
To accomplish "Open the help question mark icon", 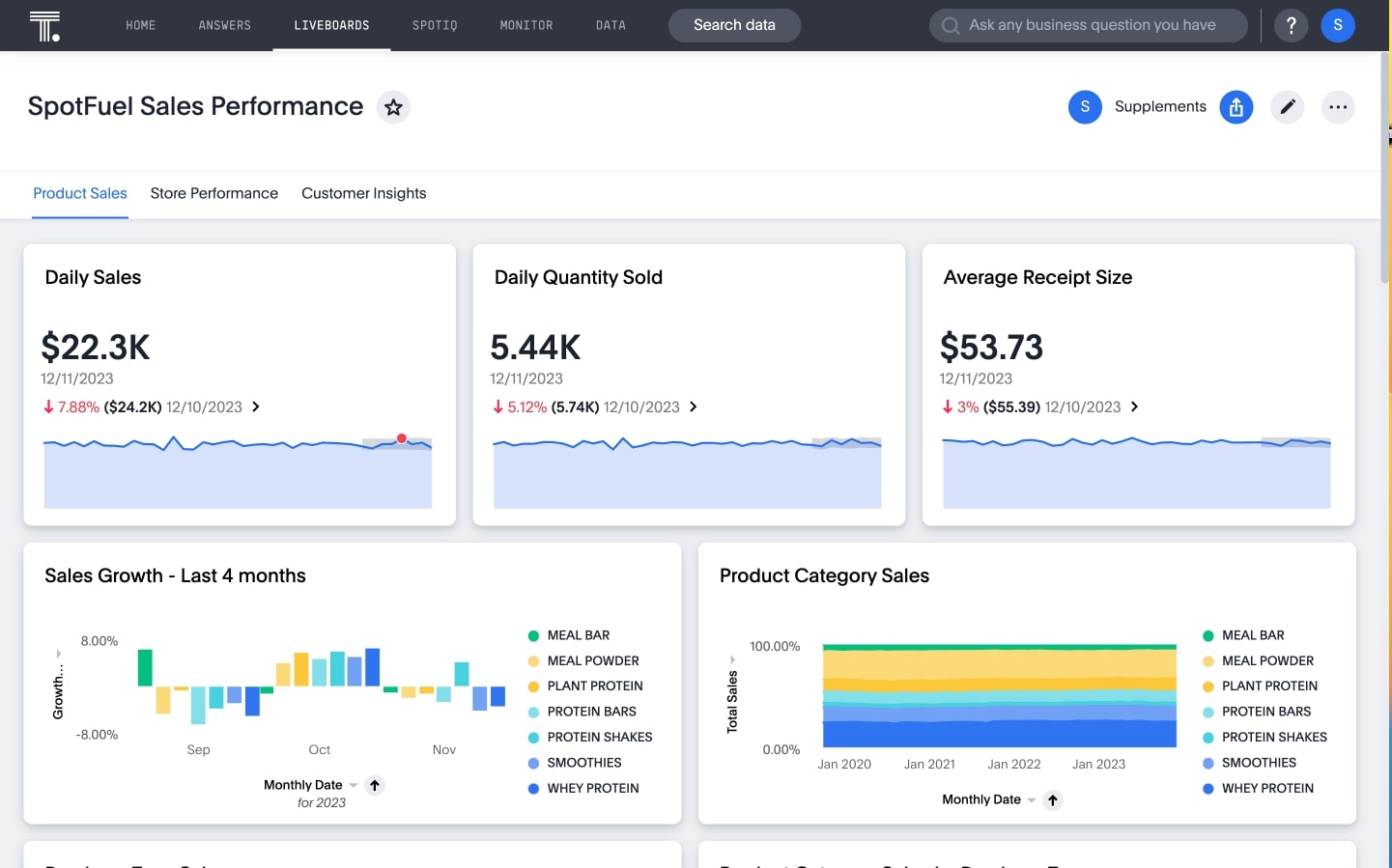I will click(x=1291, y=25).
